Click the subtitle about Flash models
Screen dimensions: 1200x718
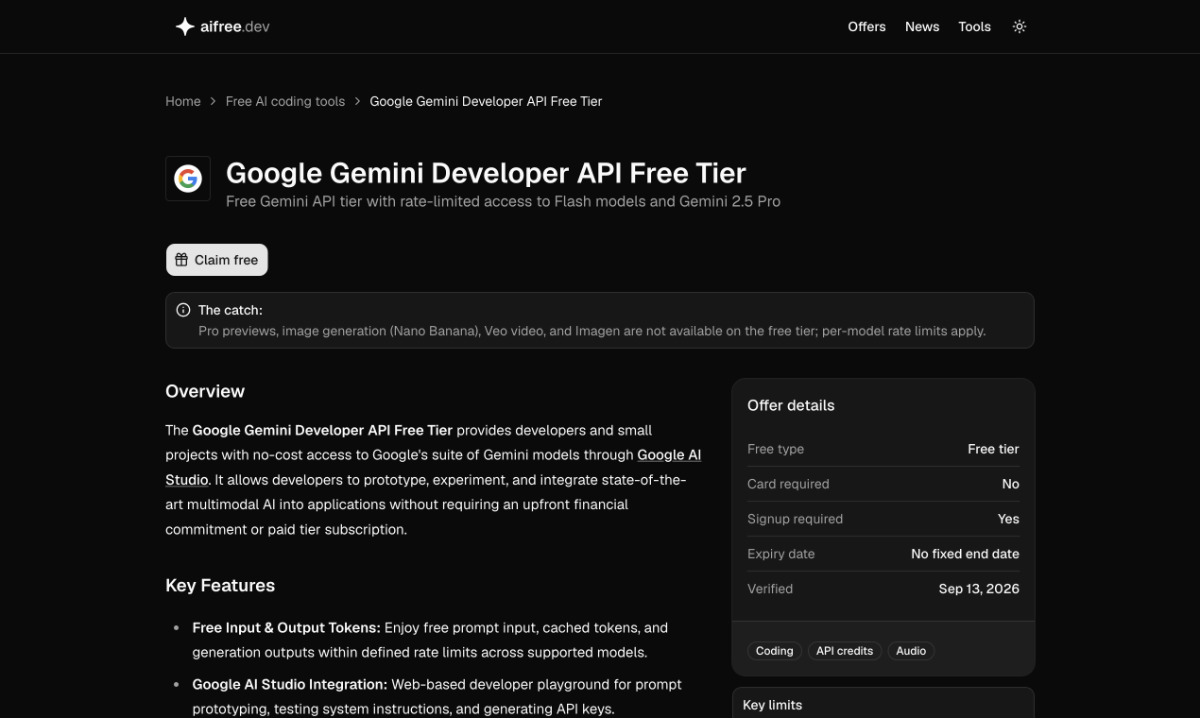[x=503, y=201]
